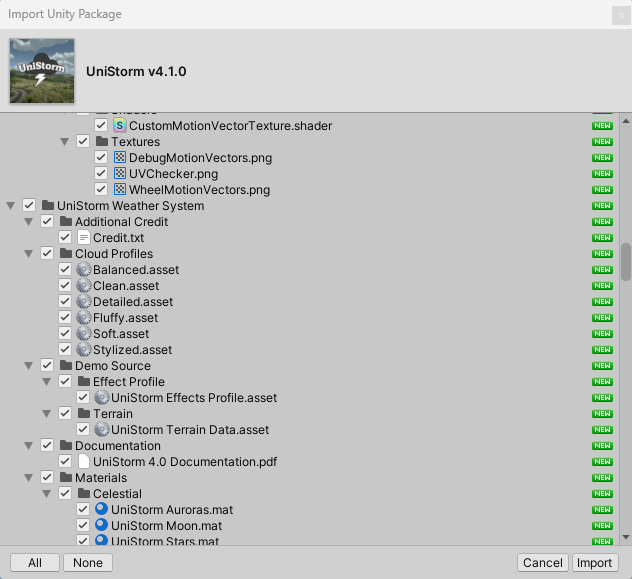Screen dimensions: 632x579
Task: Click the vertical scrollbar thumb
Action: tap(626, 262)
